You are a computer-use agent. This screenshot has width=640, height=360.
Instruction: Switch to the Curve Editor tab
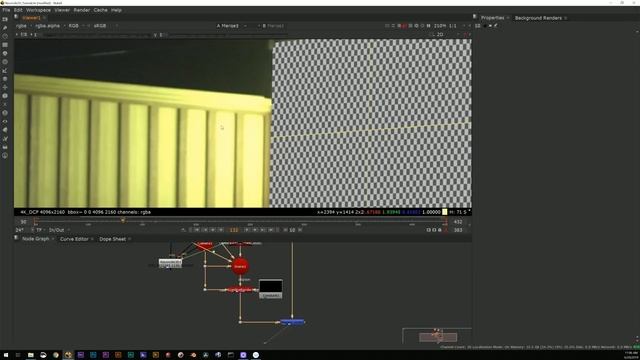coord(74,239)
